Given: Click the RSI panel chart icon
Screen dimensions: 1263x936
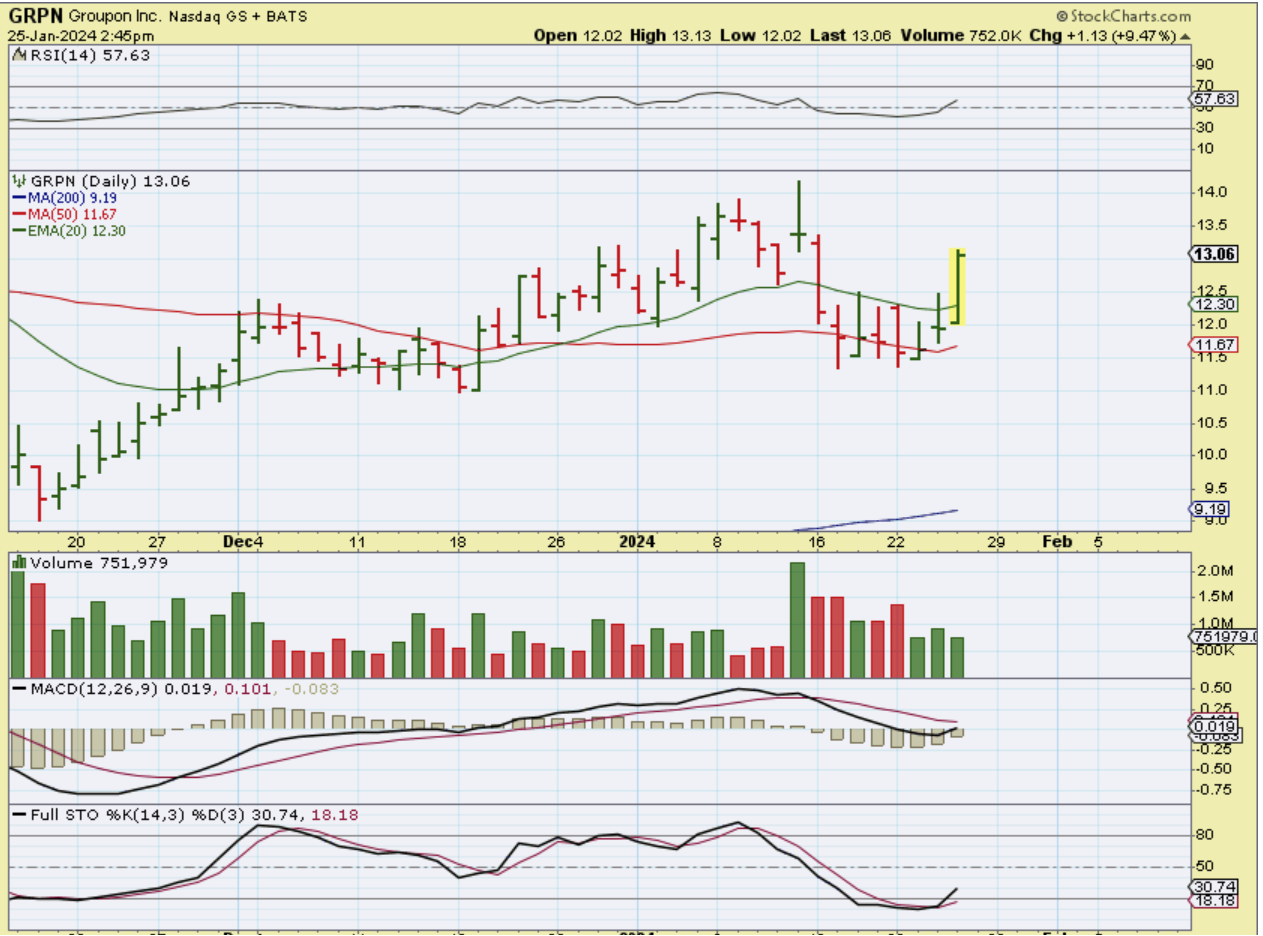Looking at the screenshot, I should pos(17,56).
